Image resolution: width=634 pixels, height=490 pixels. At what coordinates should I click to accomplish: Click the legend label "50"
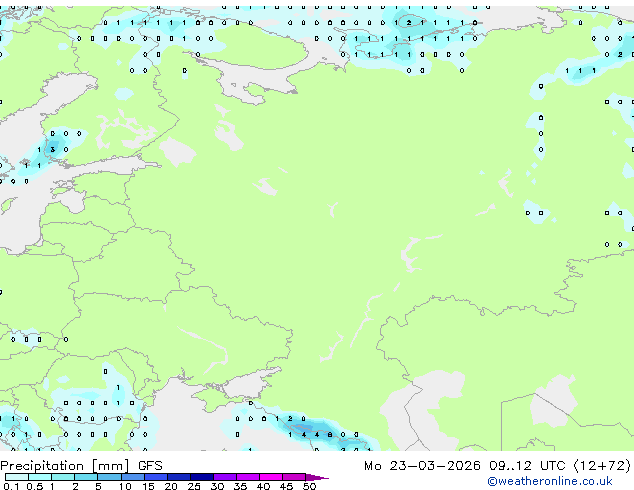pyautogui.click(x=309, y=486)
